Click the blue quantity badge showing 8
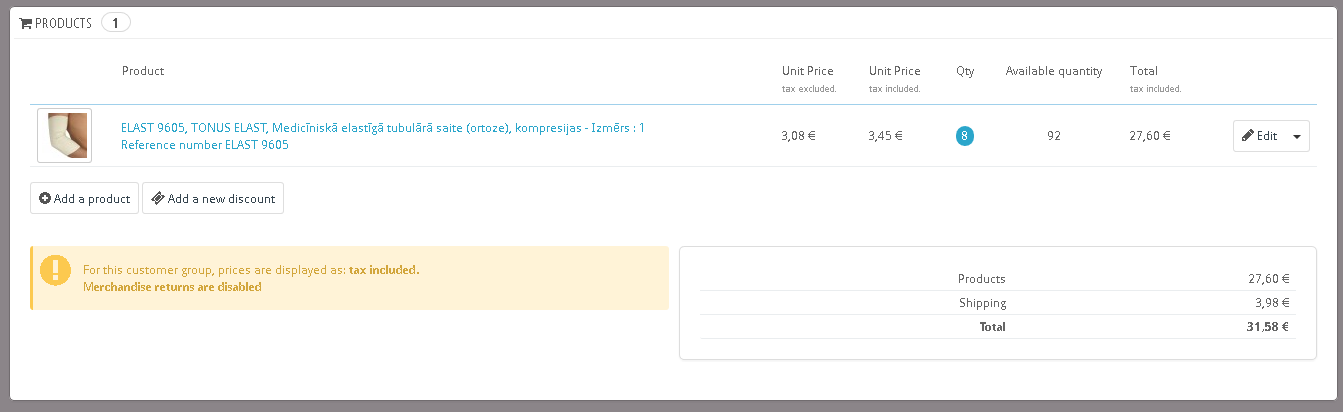This screenshot has width=1343, height=412. [x=965, y=136]
